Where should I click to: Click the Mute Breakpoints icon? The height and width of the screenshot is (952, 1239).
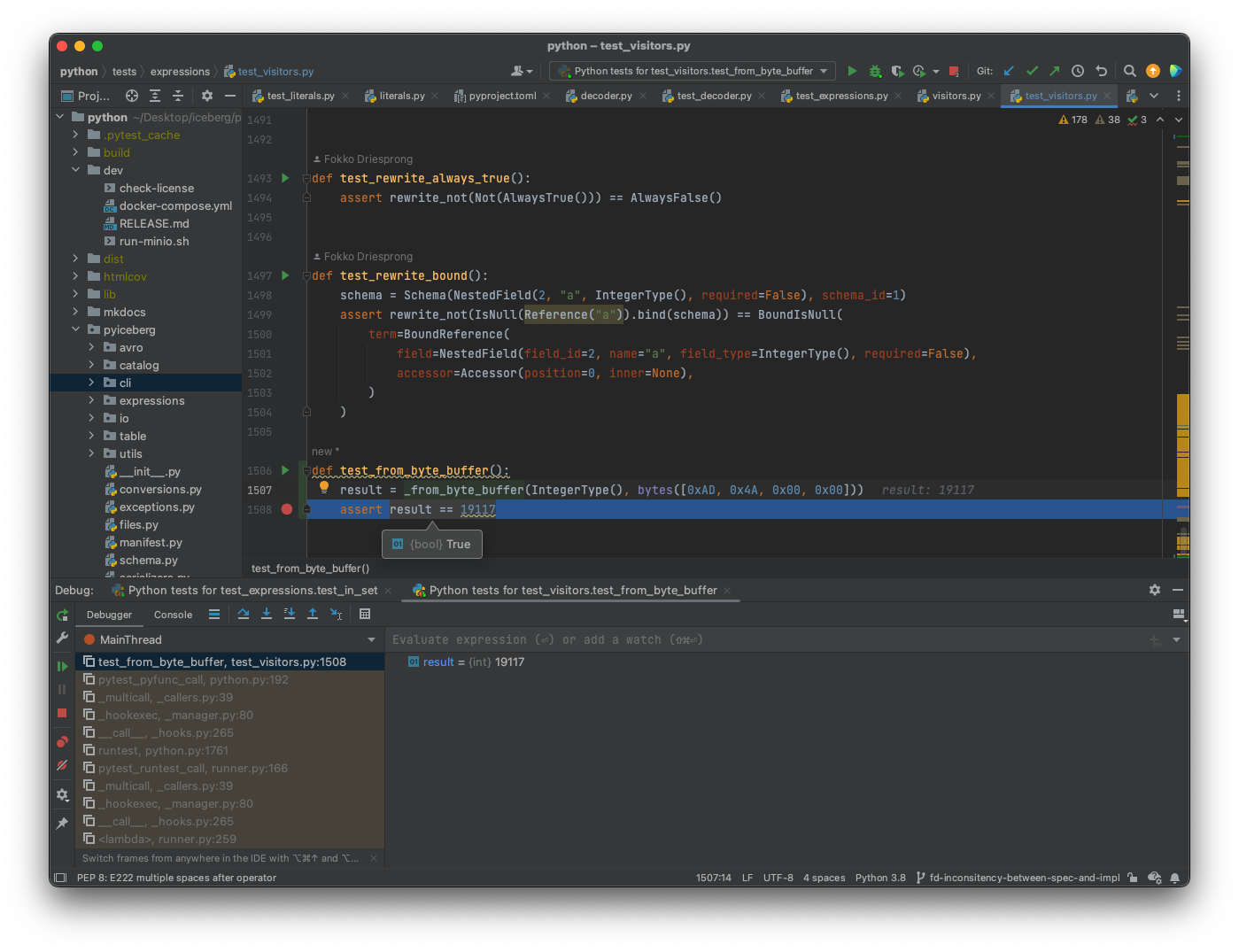coord(62,765)
